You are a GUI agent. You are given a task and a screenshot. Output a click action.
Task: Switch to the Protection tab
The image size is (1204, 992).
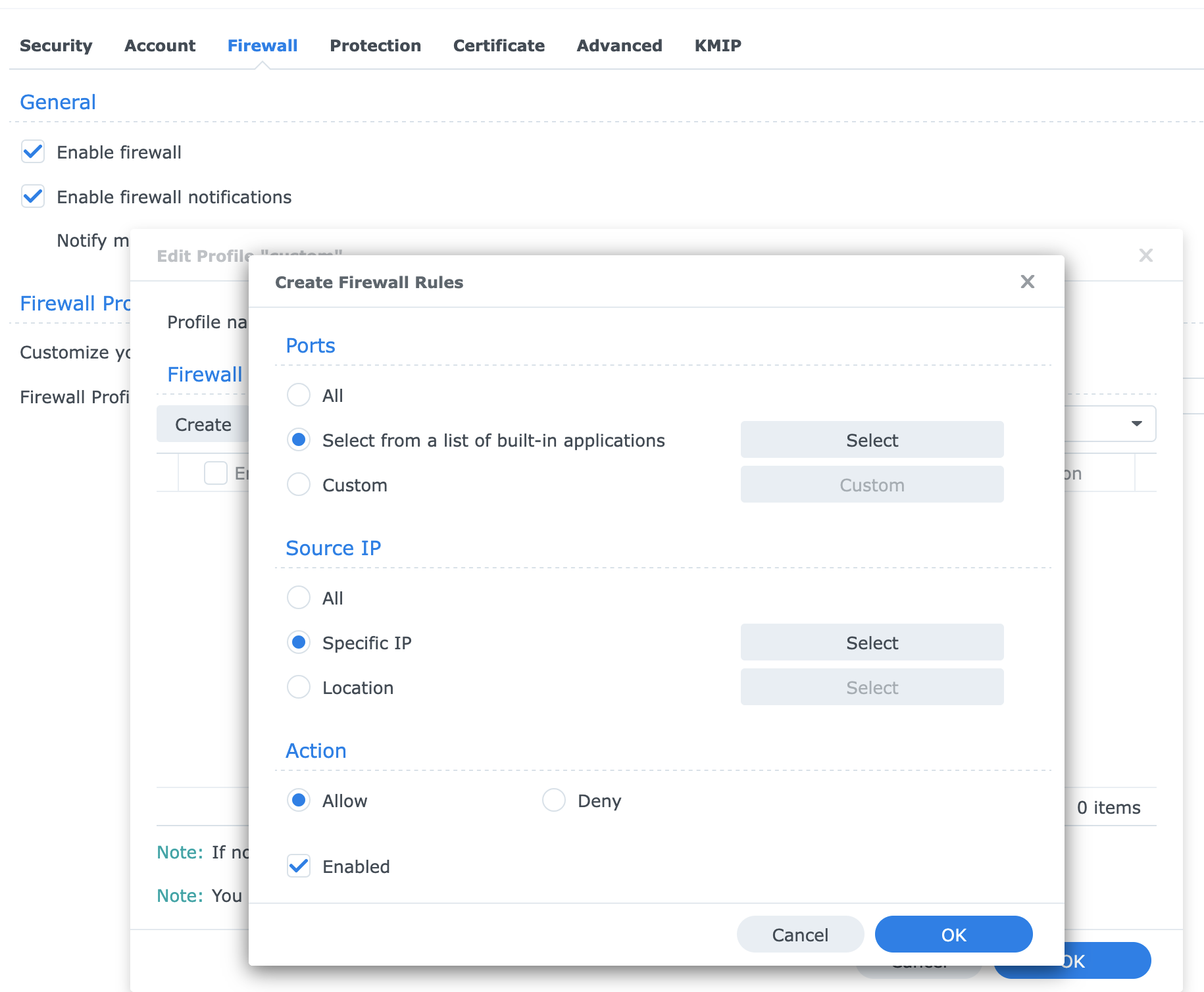click(x=375, y=45)
